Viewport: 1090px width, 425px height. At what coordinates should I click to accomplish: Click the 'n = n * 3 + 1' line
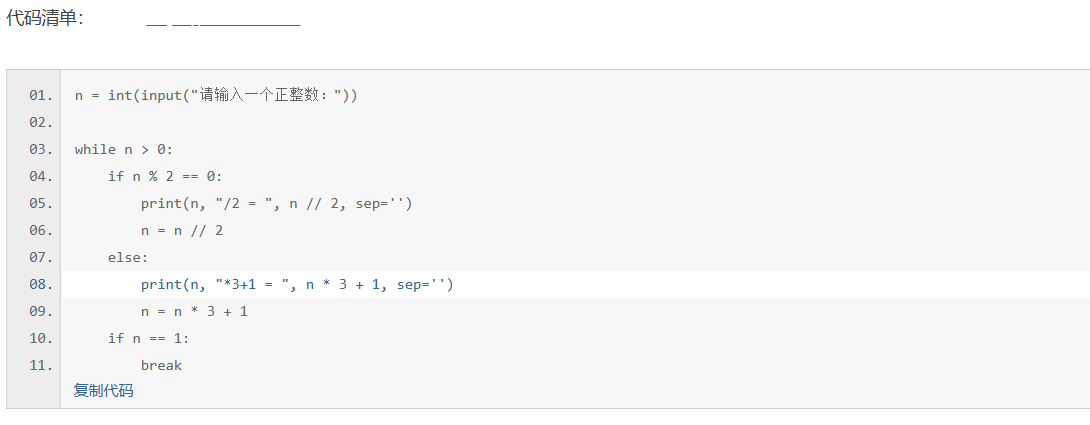click(x=194, y=312)
